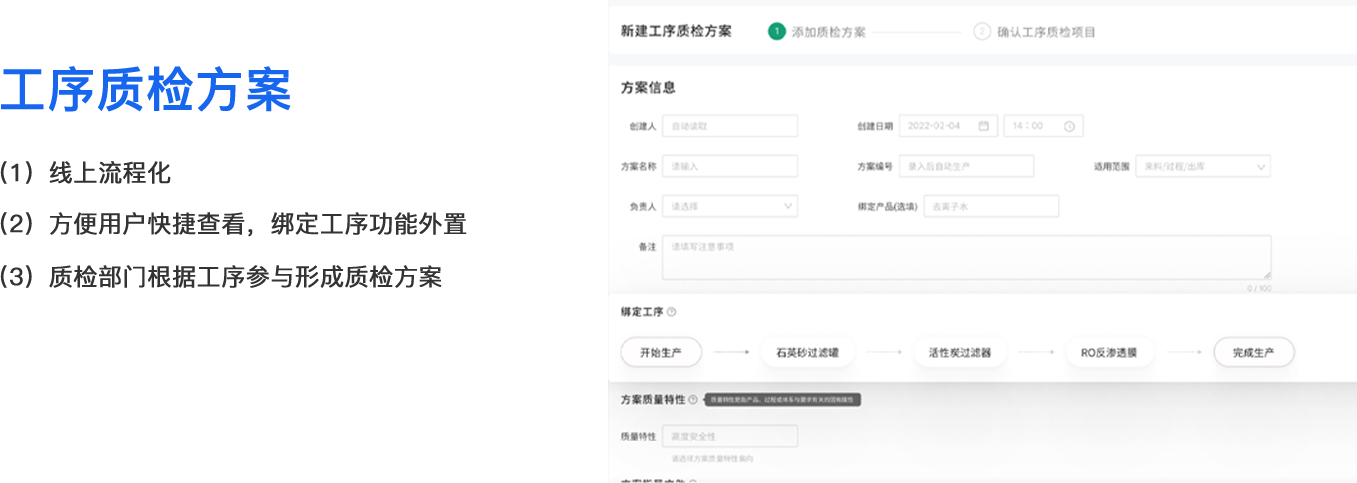Click the 开始生产 process button
This screenshot has height=483, width=1357.
click(661, 352)
